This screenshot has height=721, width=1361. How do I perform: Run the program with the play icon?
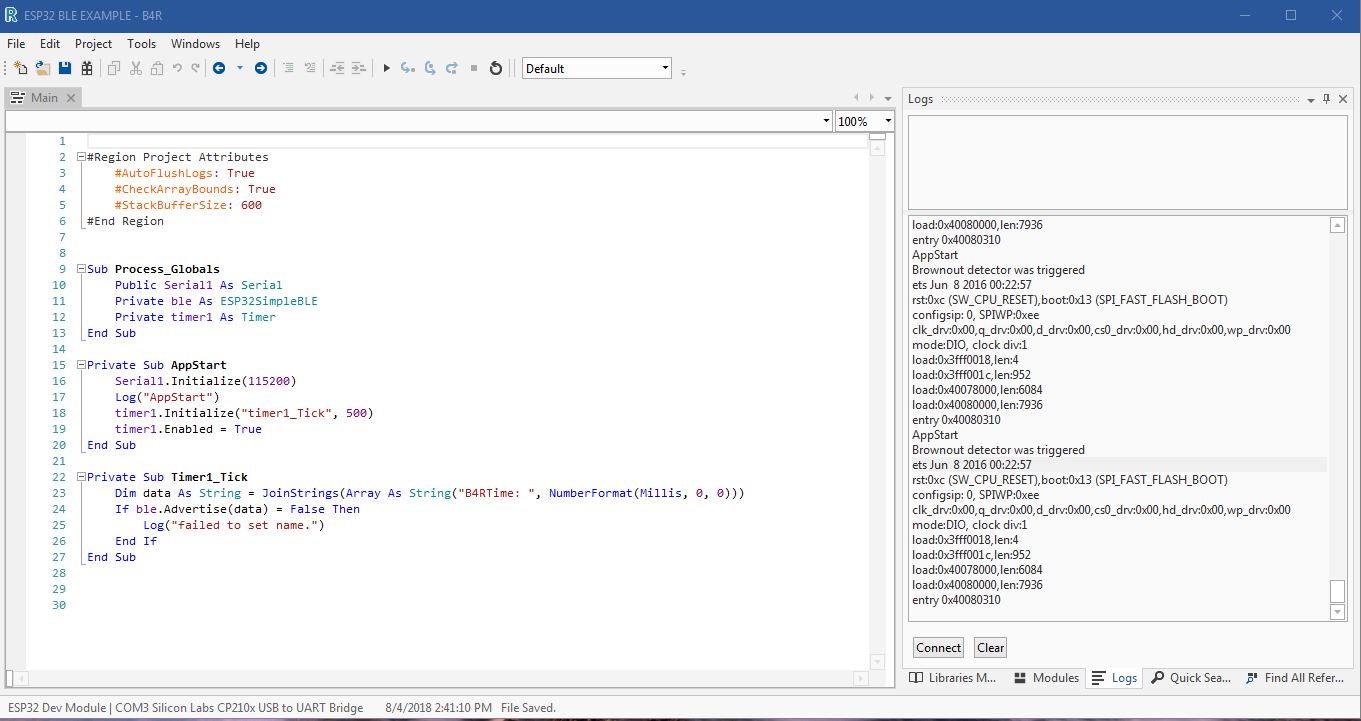pos(387,68)
